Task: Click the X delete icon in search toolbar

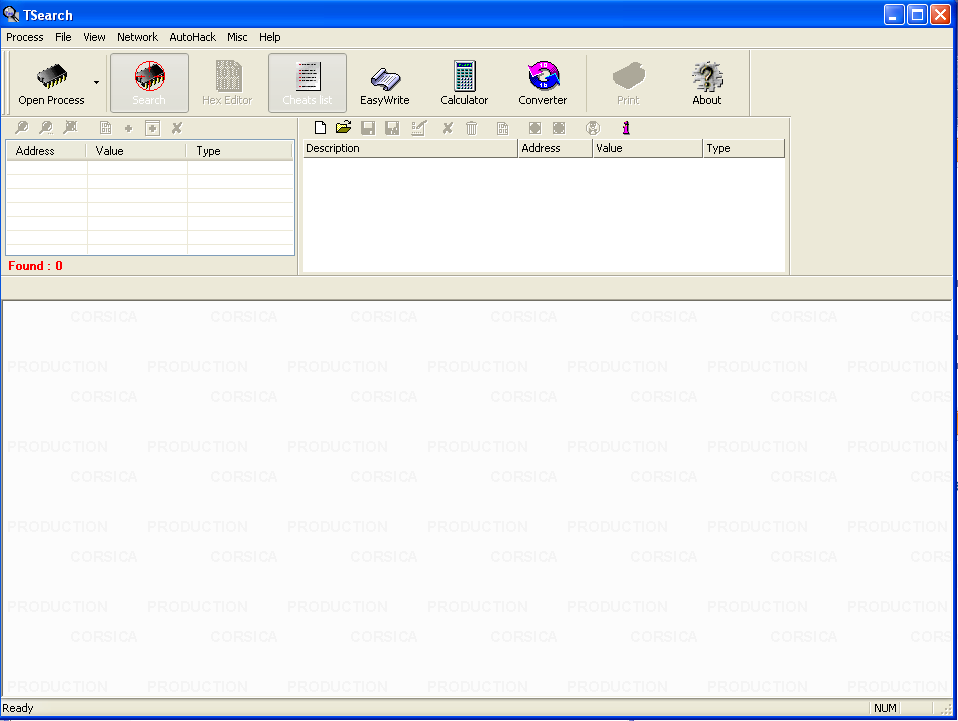Action: pos(177,128)
